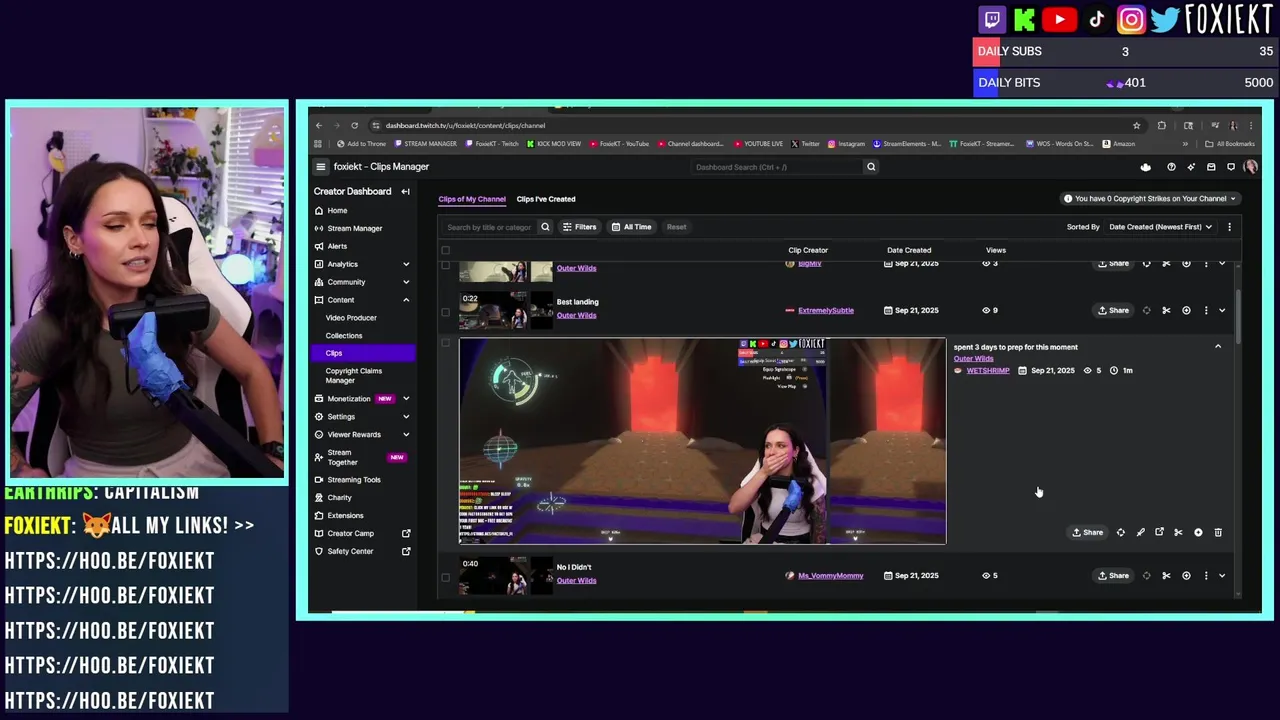Tick the checkbox for the BigMiv clip row
This screenshot has height=720, width=1280.
446,265
